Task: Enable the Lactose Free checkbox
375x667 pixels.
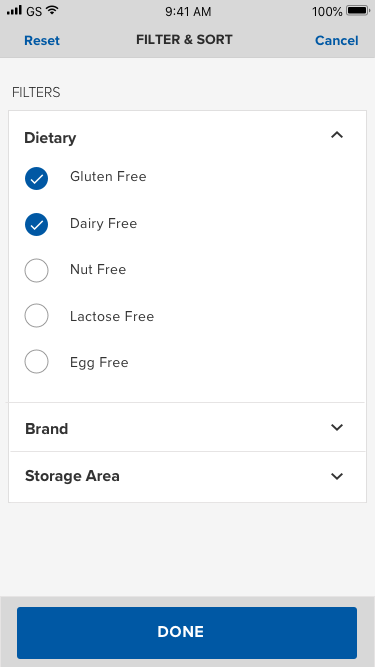Action: click(37, 316)
